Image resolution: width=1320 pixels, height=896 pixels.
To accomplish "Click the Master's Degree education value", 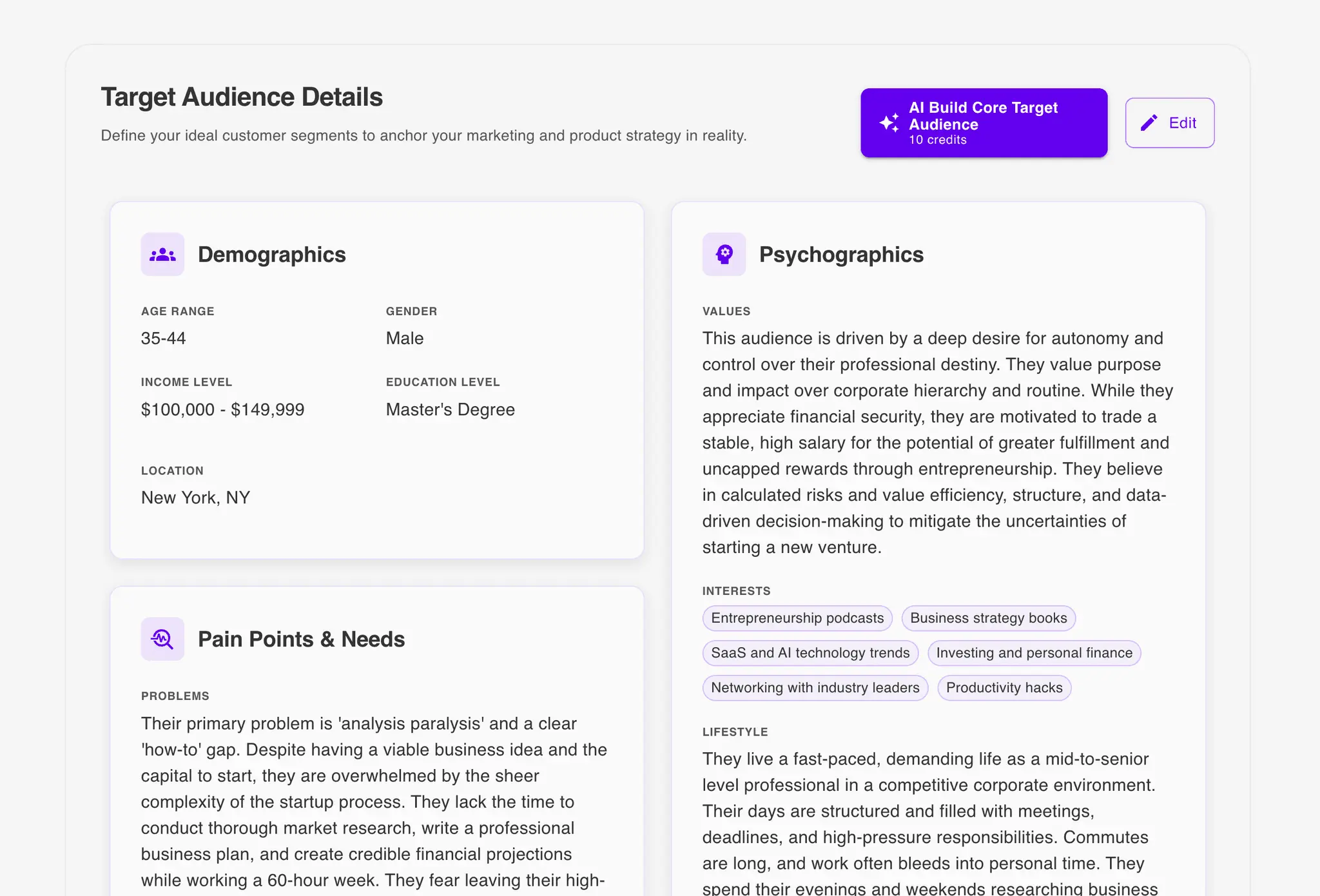I will pos(450,409).
